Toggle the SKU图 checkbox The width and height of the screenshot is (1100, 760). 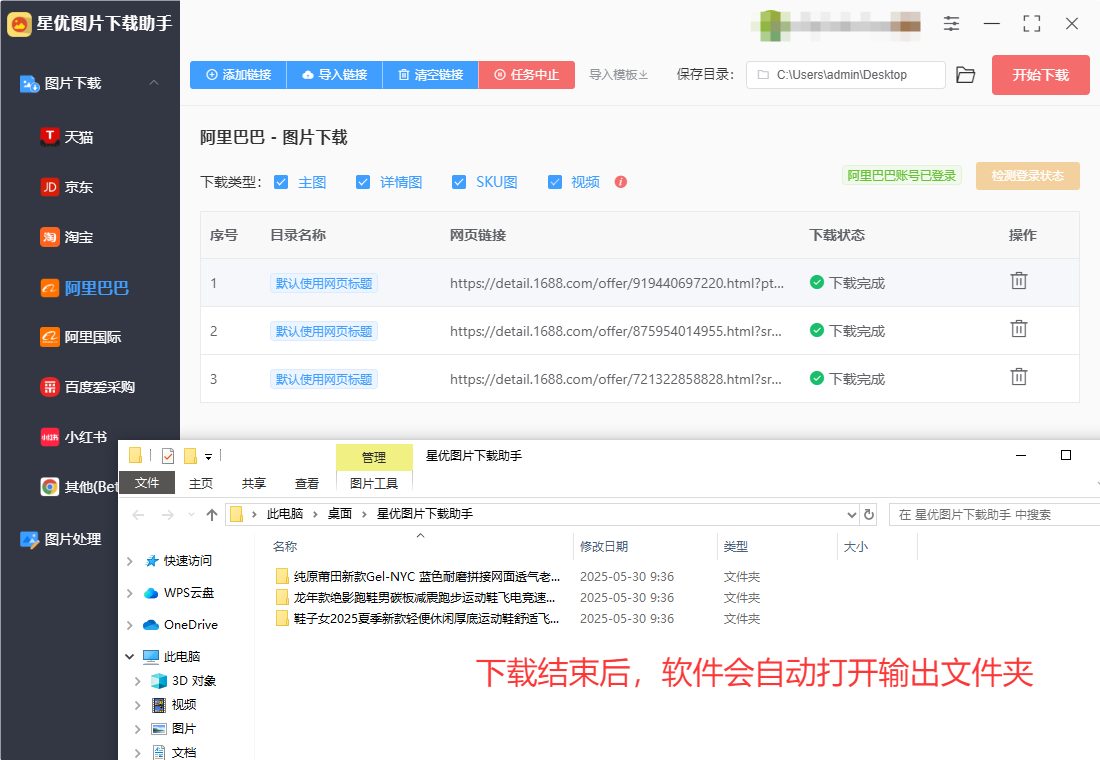point(459,182)
